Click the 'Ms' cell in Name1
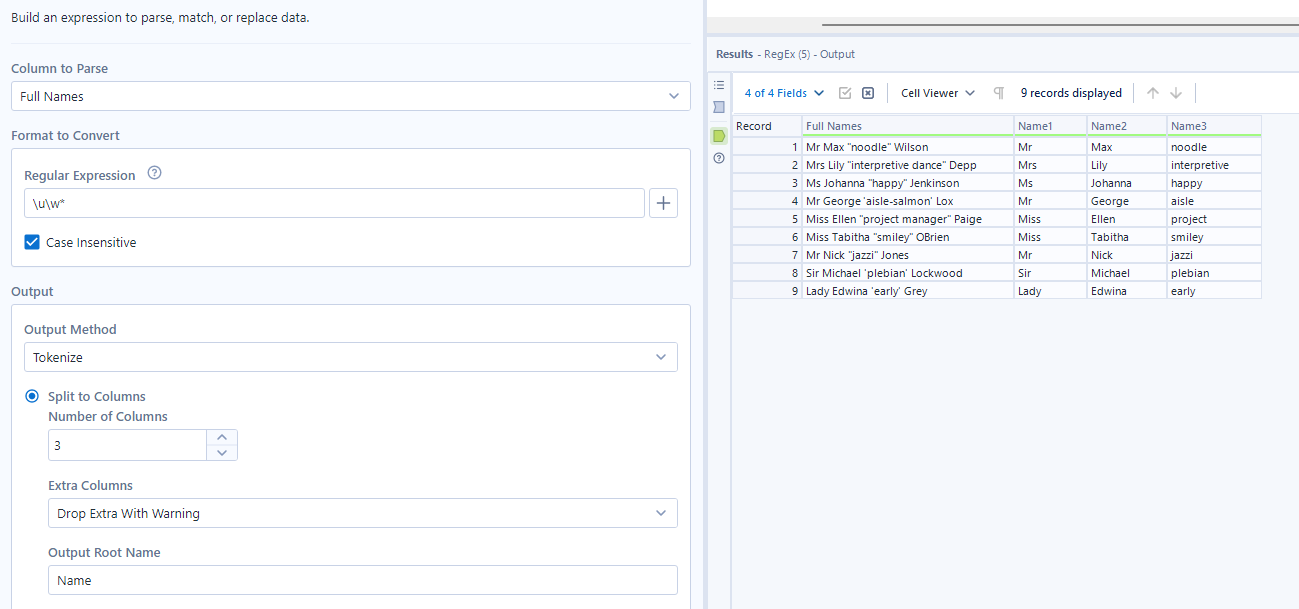1299x609 pixels. pos(1050,183)
